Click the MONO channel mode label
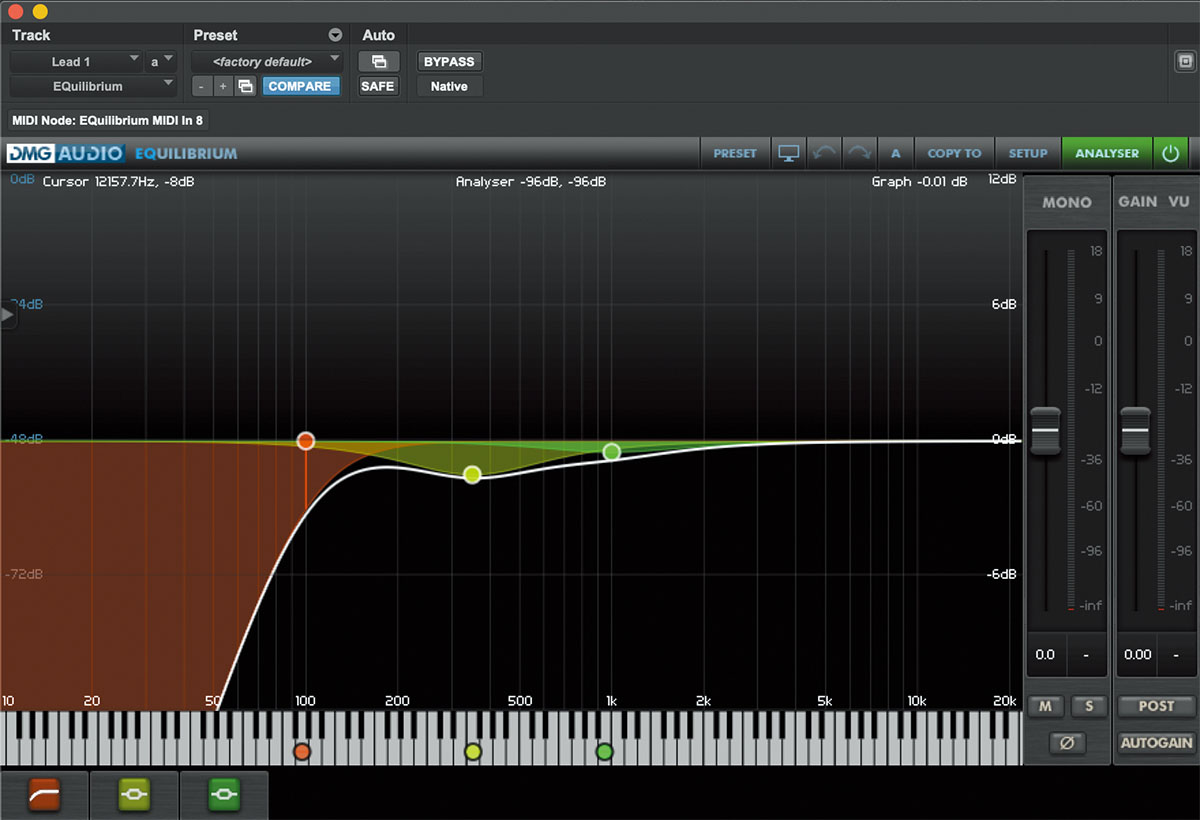 tap(1067, 202)
